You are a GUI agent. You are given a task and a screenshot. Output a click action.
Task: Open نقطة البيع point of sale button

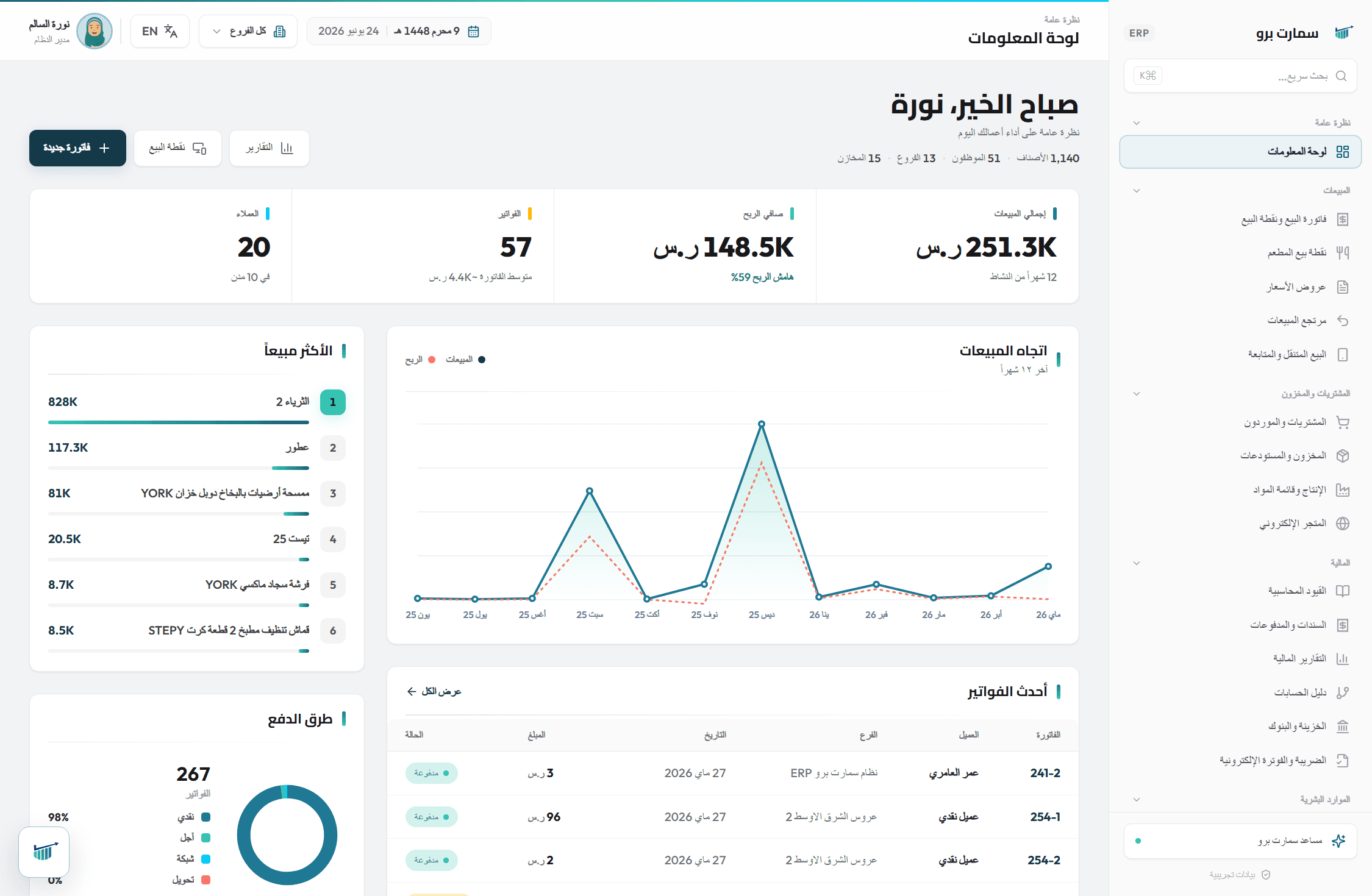point(177,148)
